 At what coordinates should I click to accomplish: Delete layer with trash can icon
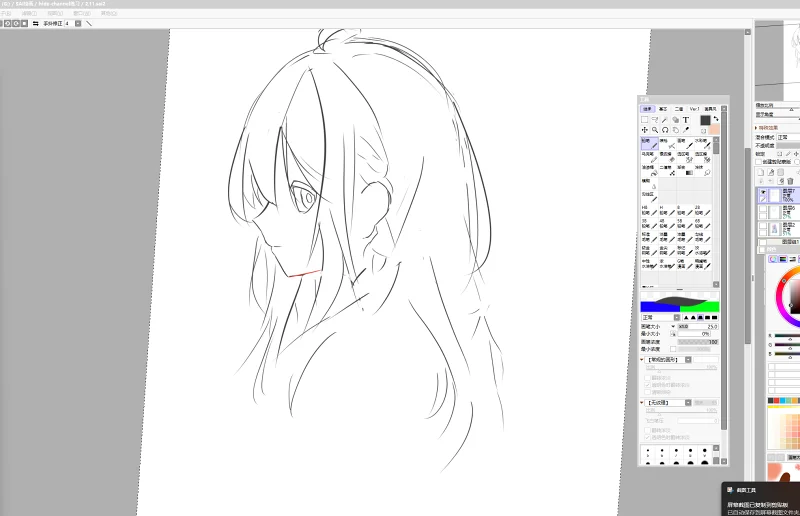pos(790,181)
